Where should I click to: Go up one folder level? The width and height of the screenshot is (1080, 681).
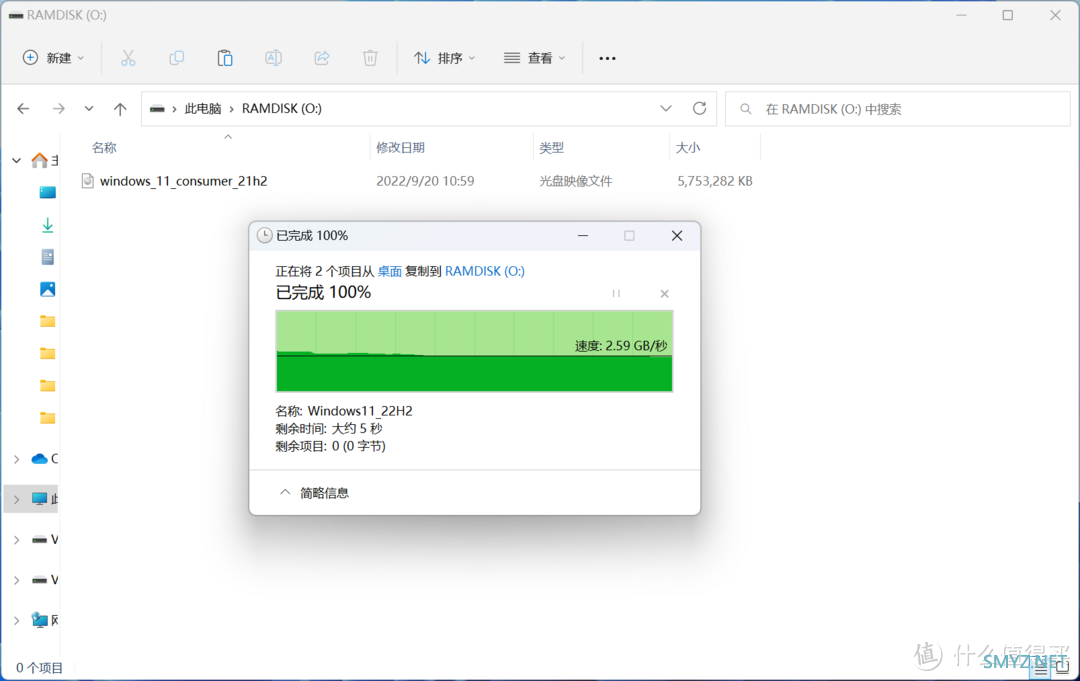coord(120,109)
